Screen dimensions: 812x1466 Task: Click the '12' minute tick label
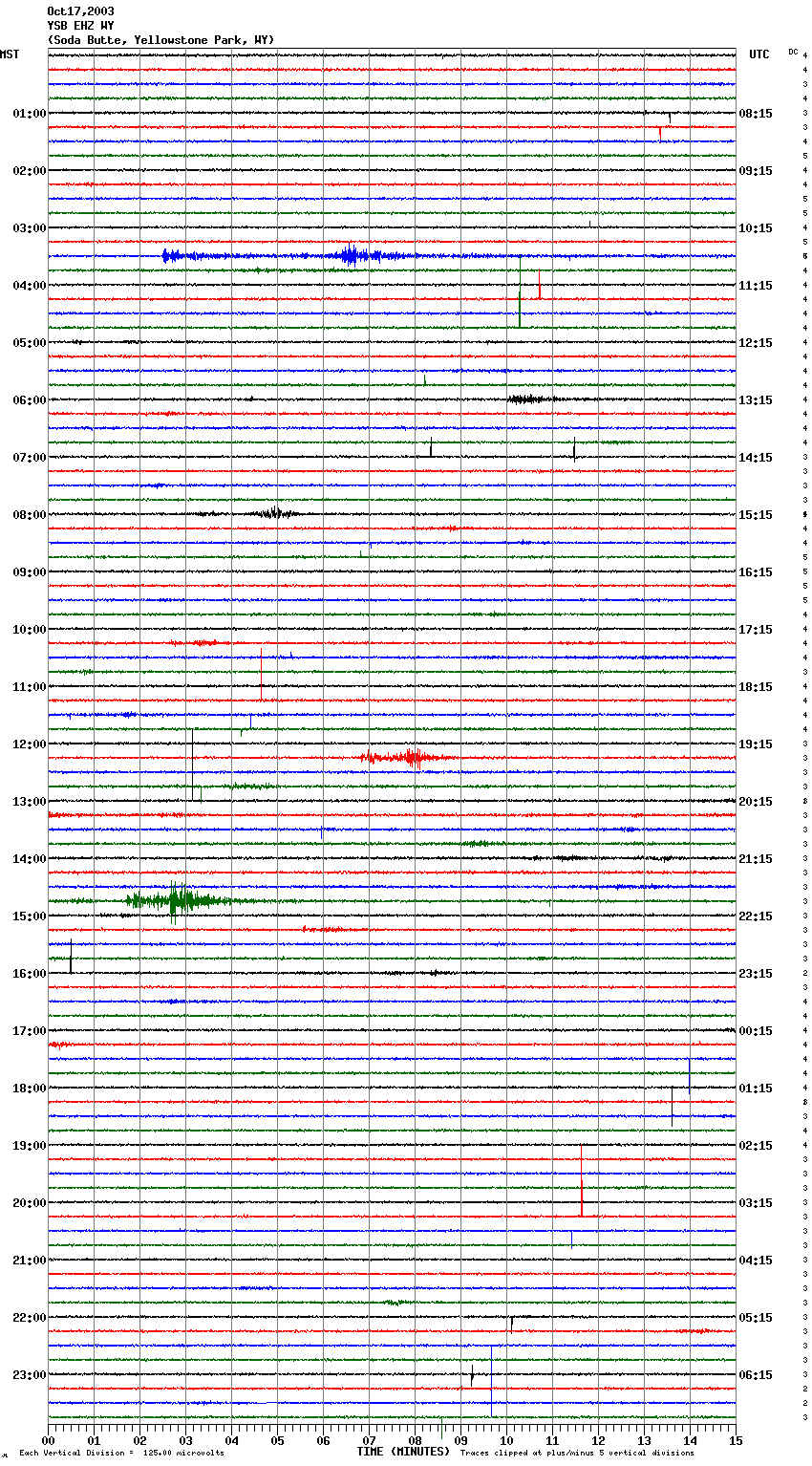click(598, 1440)
